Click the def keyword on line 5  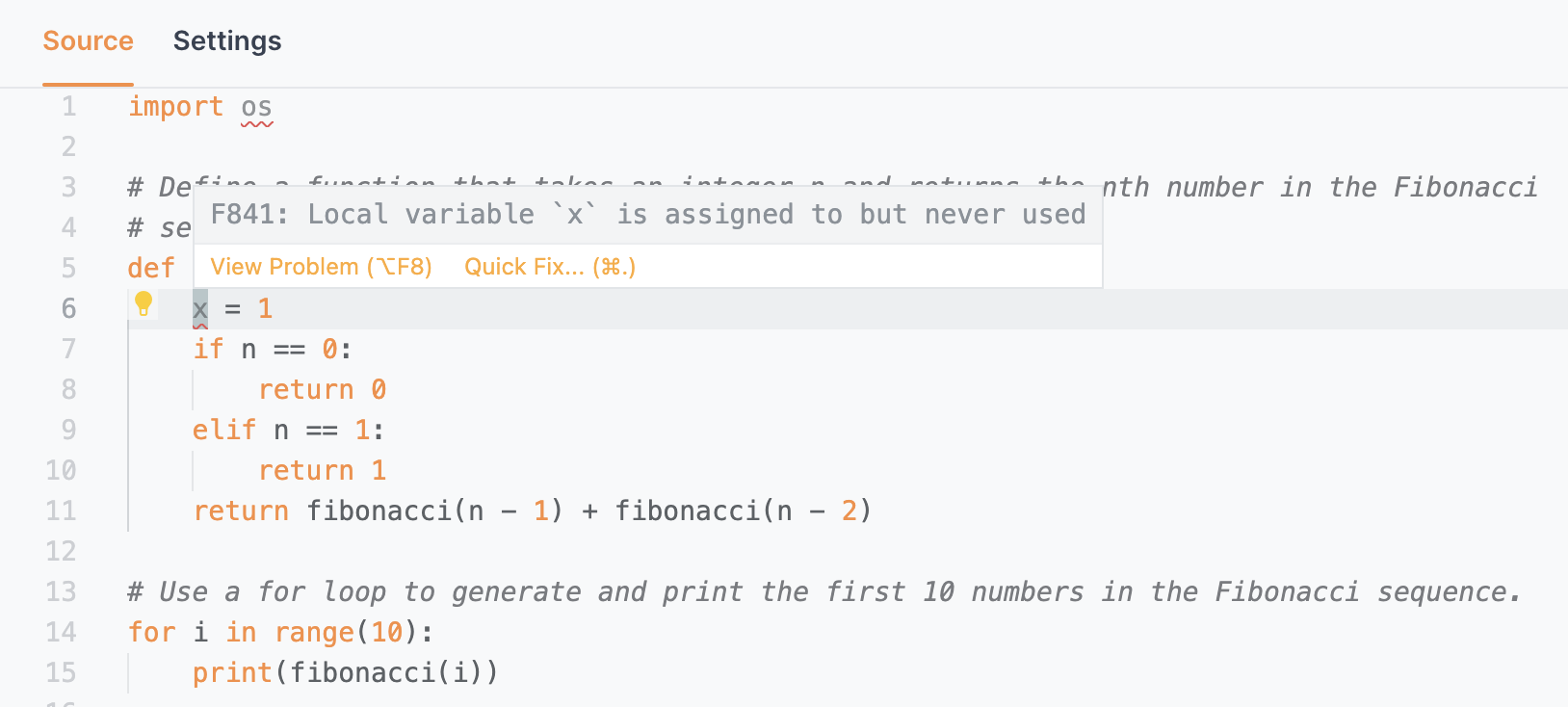(x=151, y=268)
